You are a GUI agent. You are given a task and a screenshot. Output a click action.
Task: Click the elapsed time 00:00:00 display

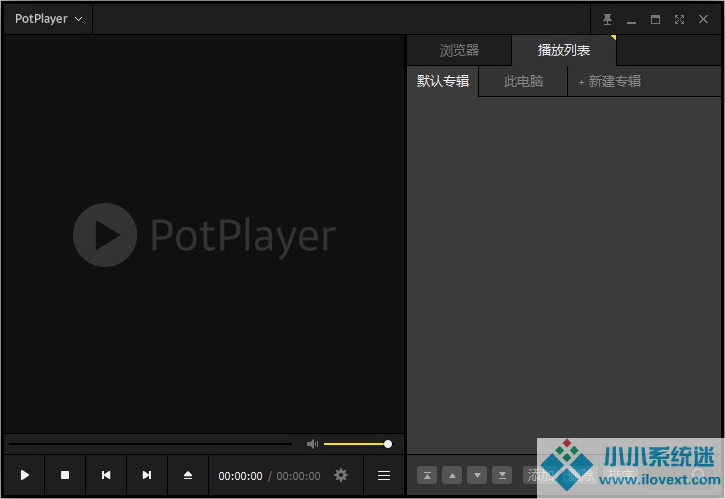[240, 476]
